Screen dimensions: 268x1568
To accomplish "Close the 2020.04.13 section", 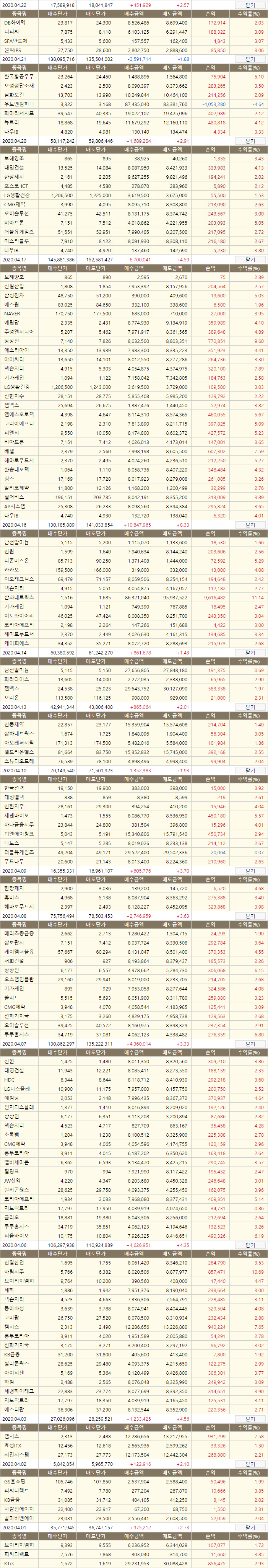I will point(250,707).
